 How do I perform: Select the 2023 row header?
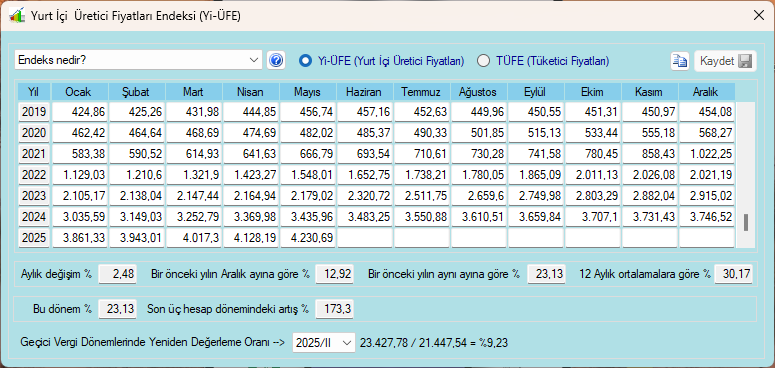[x=34, y=196]
